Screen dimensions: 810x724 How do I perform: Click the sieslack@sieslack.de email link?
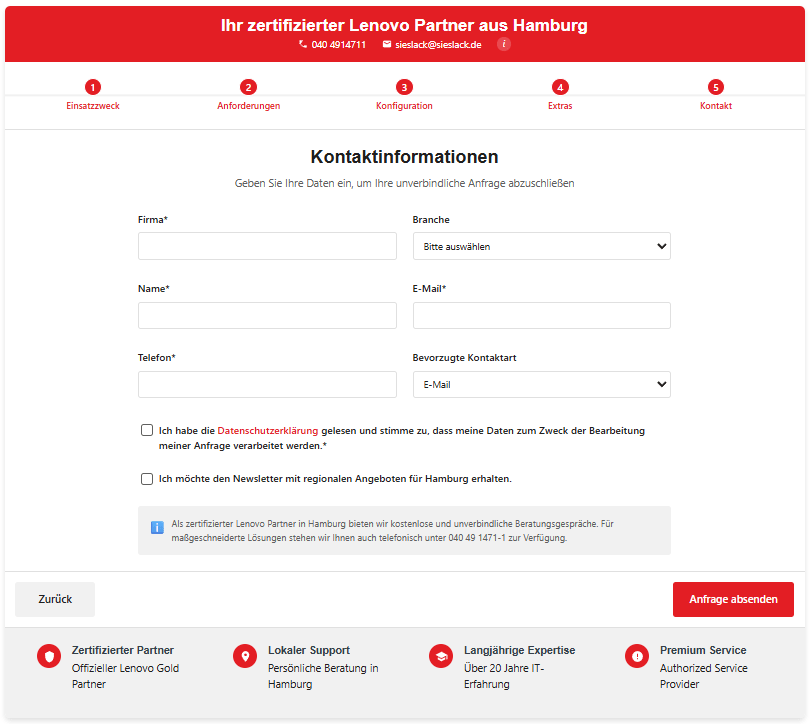pos(438,45)
